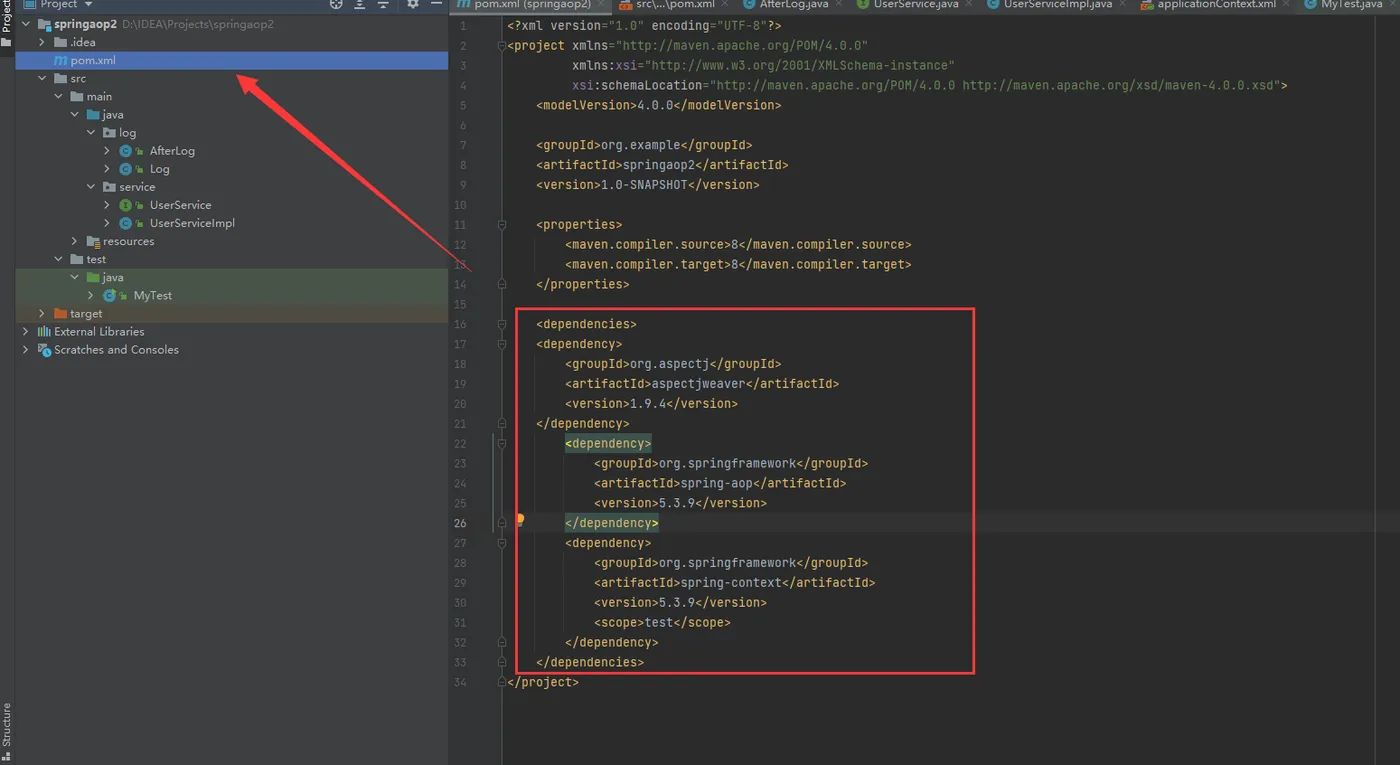Collapse the src folder
Screen dimensions: 1400x765
[x=42, y=78]
